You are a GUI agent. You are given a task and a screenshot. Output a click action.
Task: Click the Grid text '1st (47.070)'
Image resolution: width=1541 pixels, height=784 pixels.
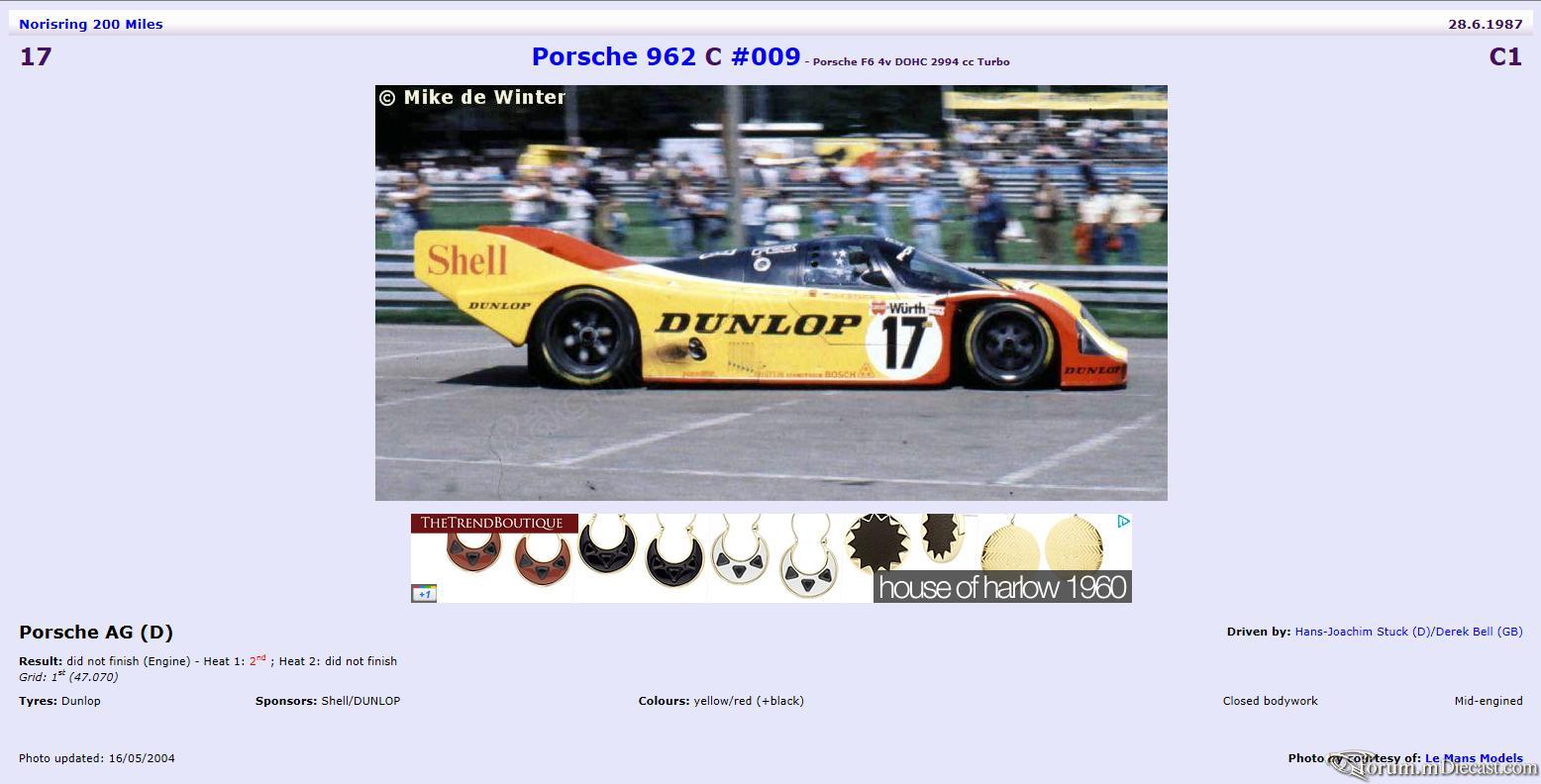[84, 677]
